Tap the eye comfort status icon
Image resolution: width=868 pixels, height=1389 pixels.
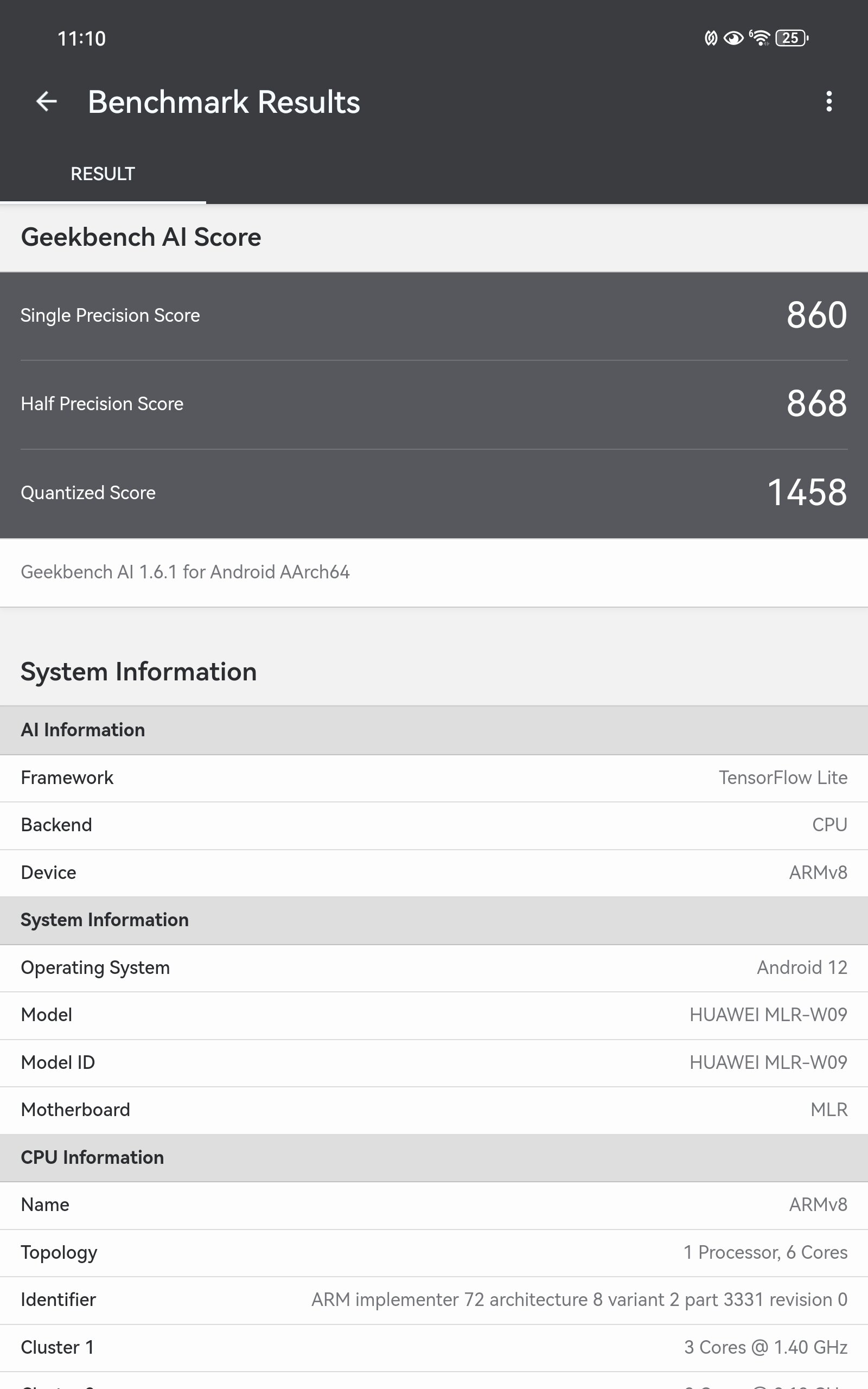pyautogui.click(x=733, y=38)
